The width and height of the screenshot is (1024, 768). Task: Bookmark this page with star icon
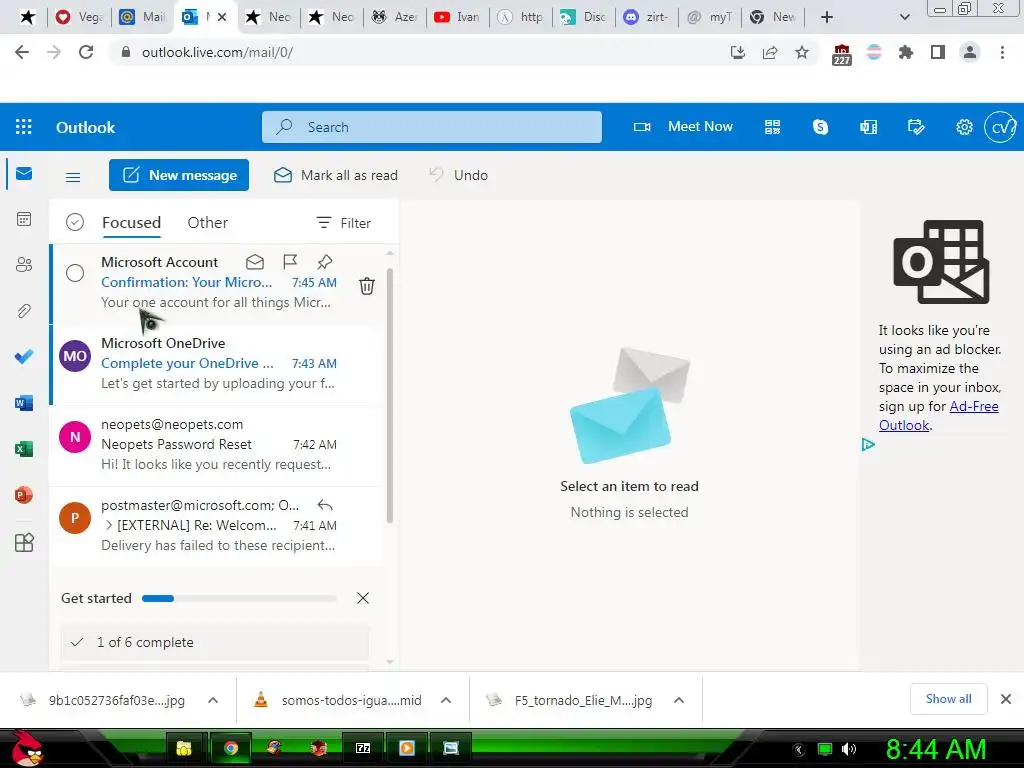point(802,52)
